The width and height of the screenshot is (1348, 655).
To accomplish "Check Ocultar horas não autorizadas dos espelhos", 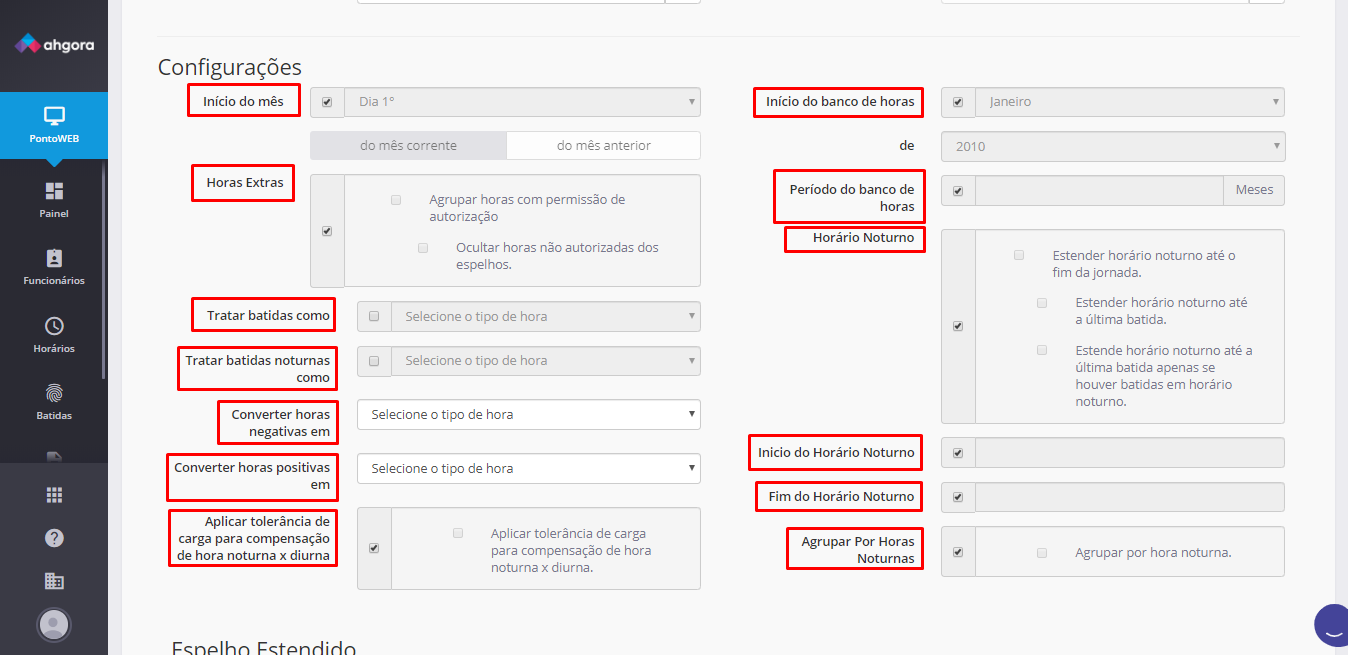I will click(x=423, y=248).
